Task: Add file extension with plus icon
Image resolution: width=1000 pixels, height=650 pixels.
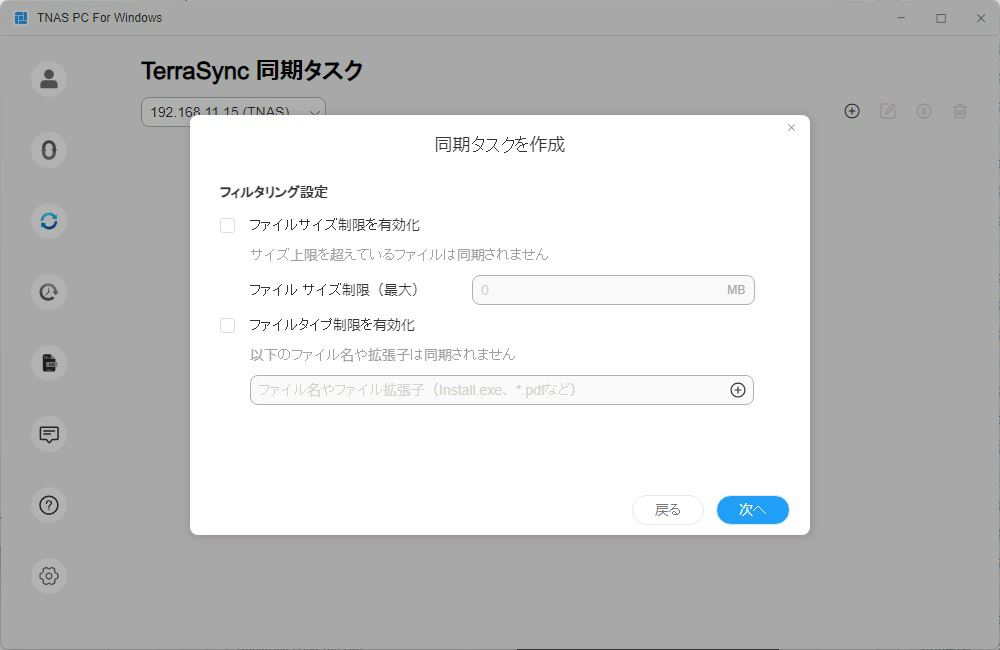Action: [x=738, y=390]
